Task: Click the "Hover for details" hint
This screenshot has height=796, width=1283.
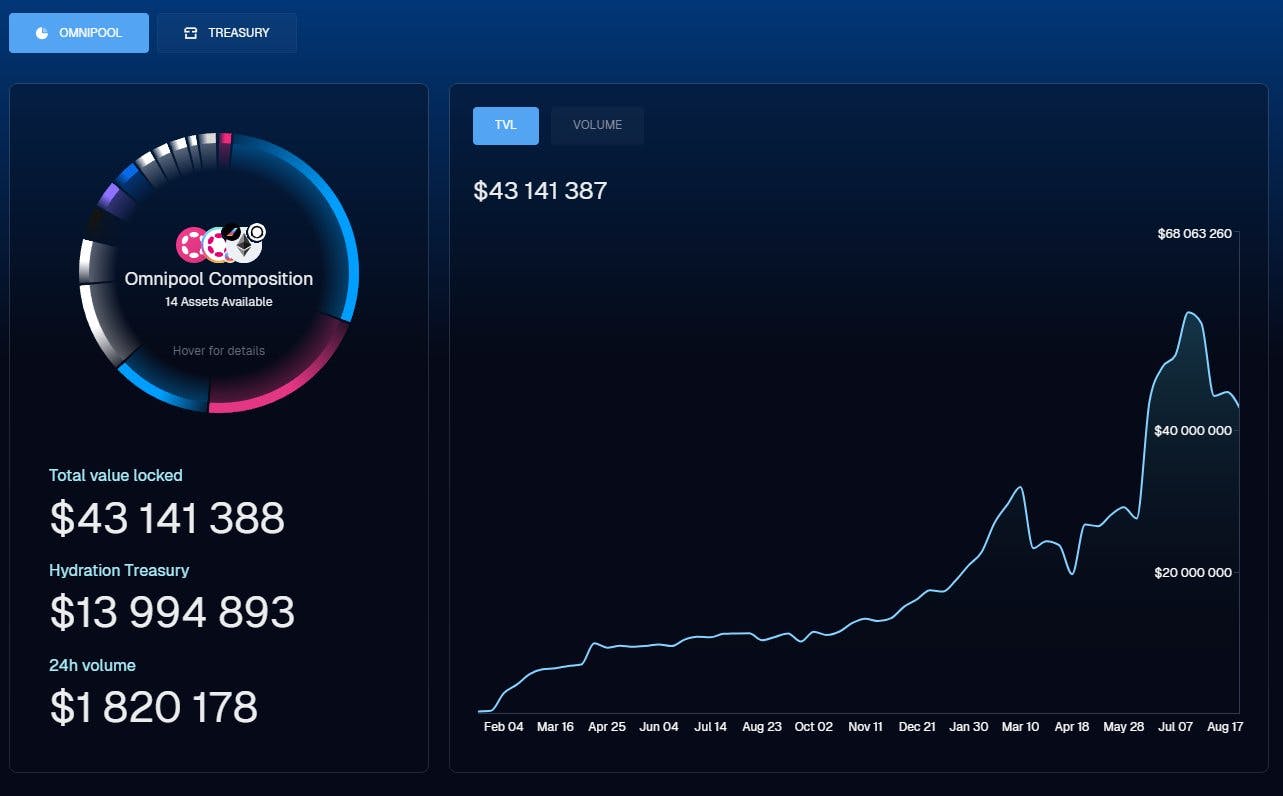Action: pos(219,351)
